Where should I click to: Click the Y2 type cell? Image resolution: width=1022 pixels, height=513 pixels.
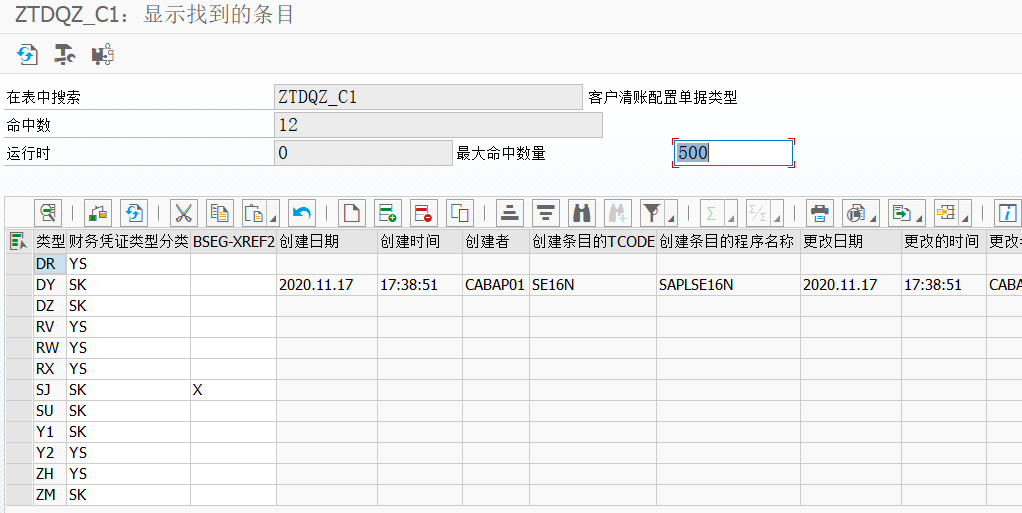[50, 452]
